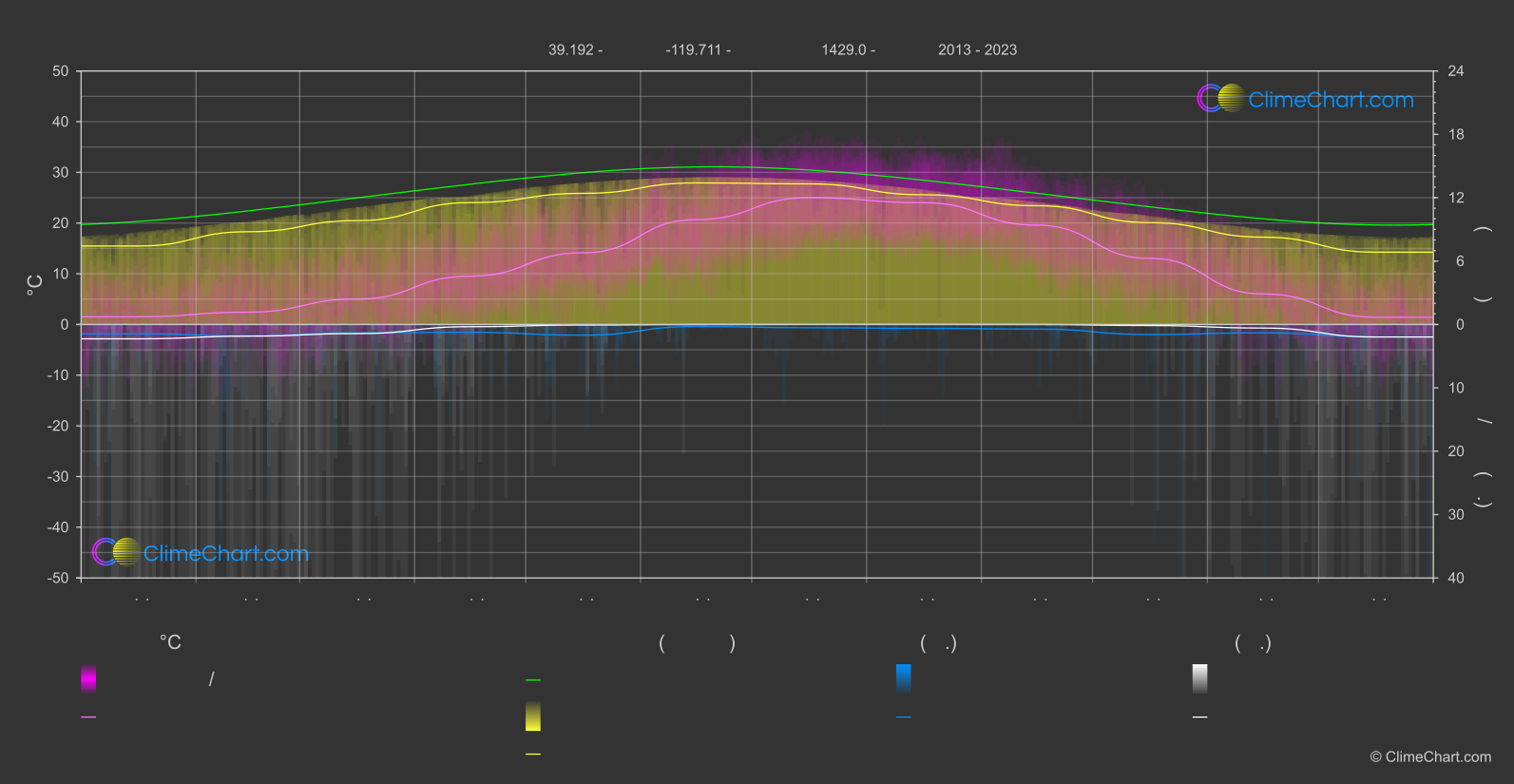The width and height of the screenshot is (1514, 784).
Task: Open the © ClimeChart.com copyright link
Action: 1430,756
